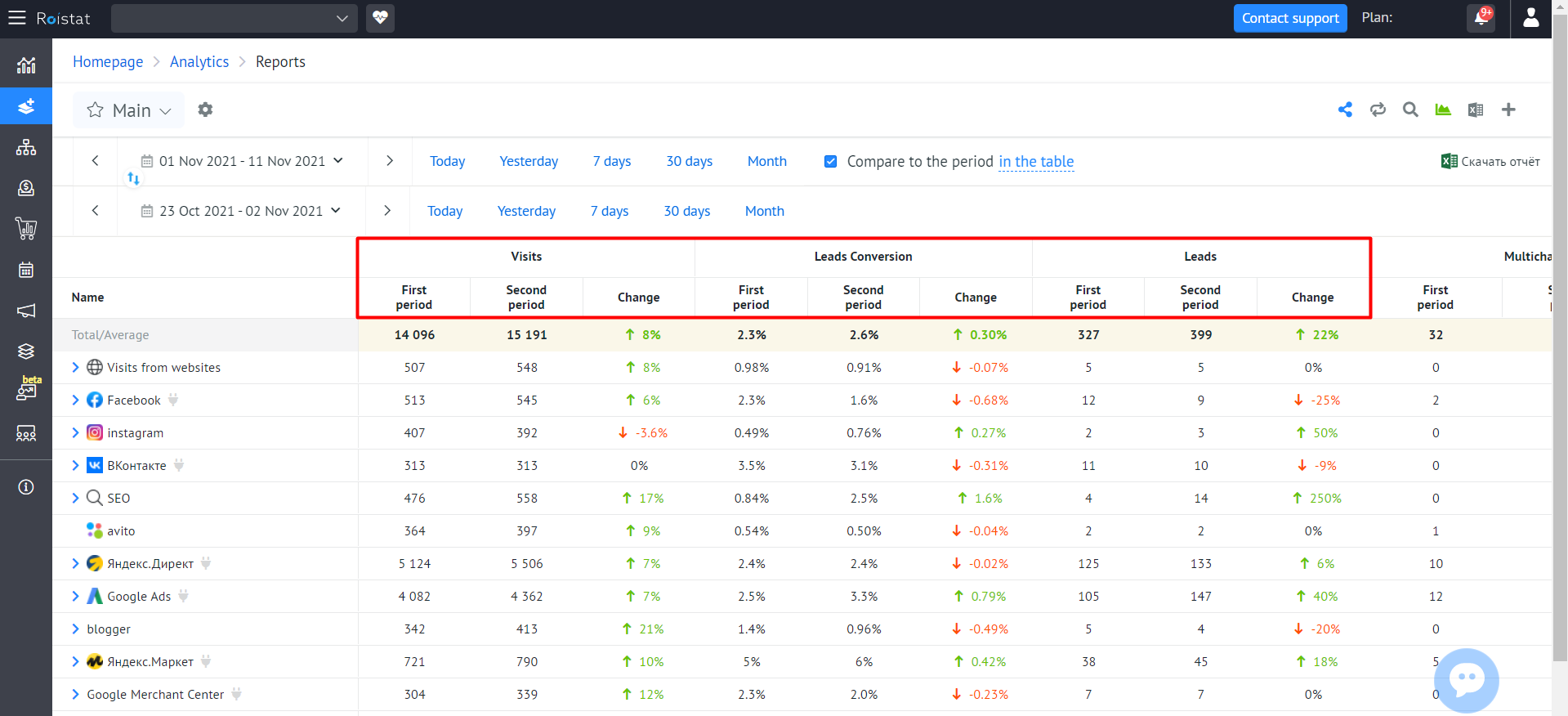Click the refresh arrows icon
Screen dimensions: 1568x716
(x=1378, y=110)
